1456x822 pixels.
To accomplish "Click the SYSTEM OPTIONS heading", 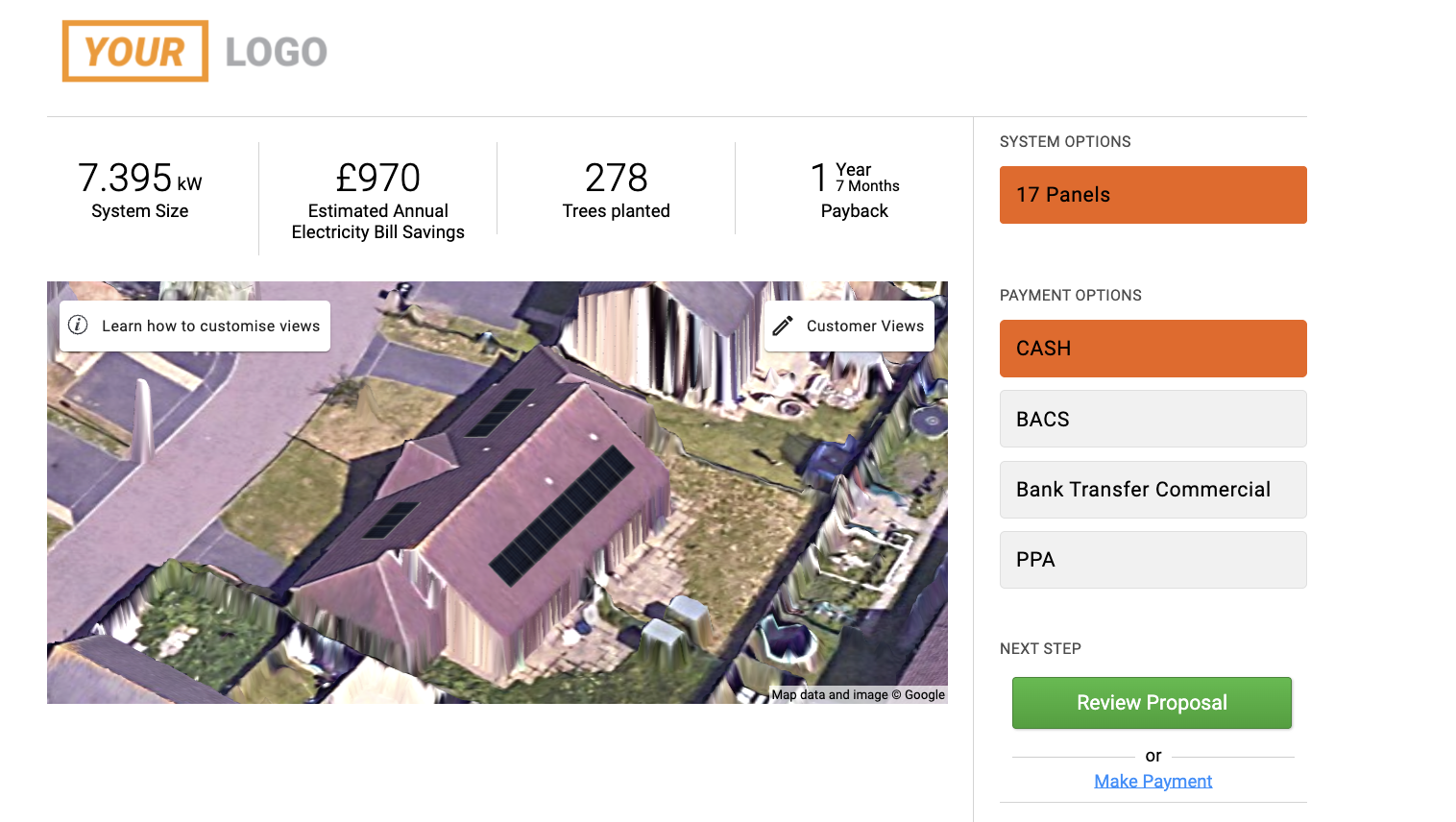I will 1065,142.
